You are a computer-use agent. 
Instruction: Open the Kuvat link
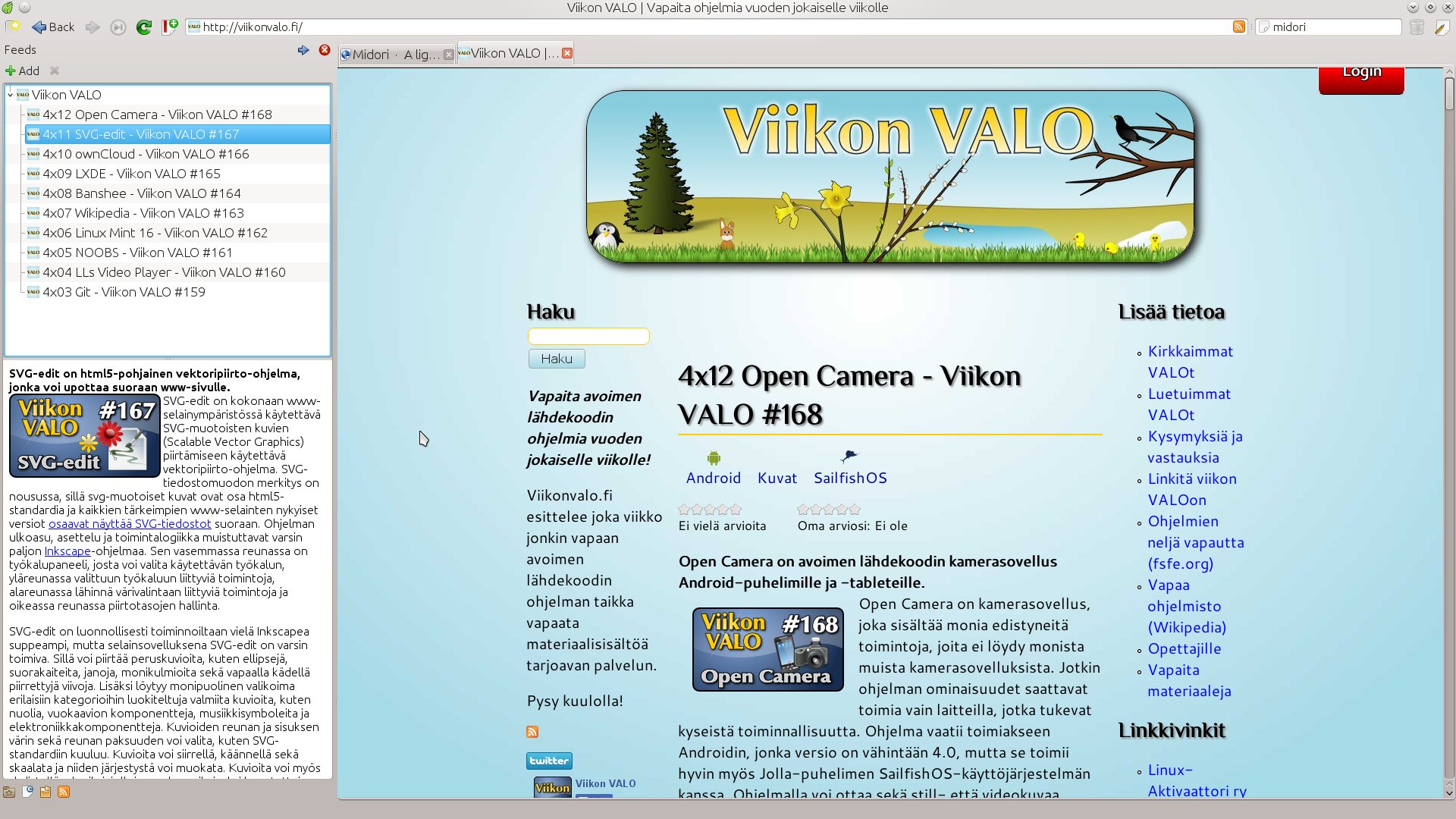(x=777, y=478)
